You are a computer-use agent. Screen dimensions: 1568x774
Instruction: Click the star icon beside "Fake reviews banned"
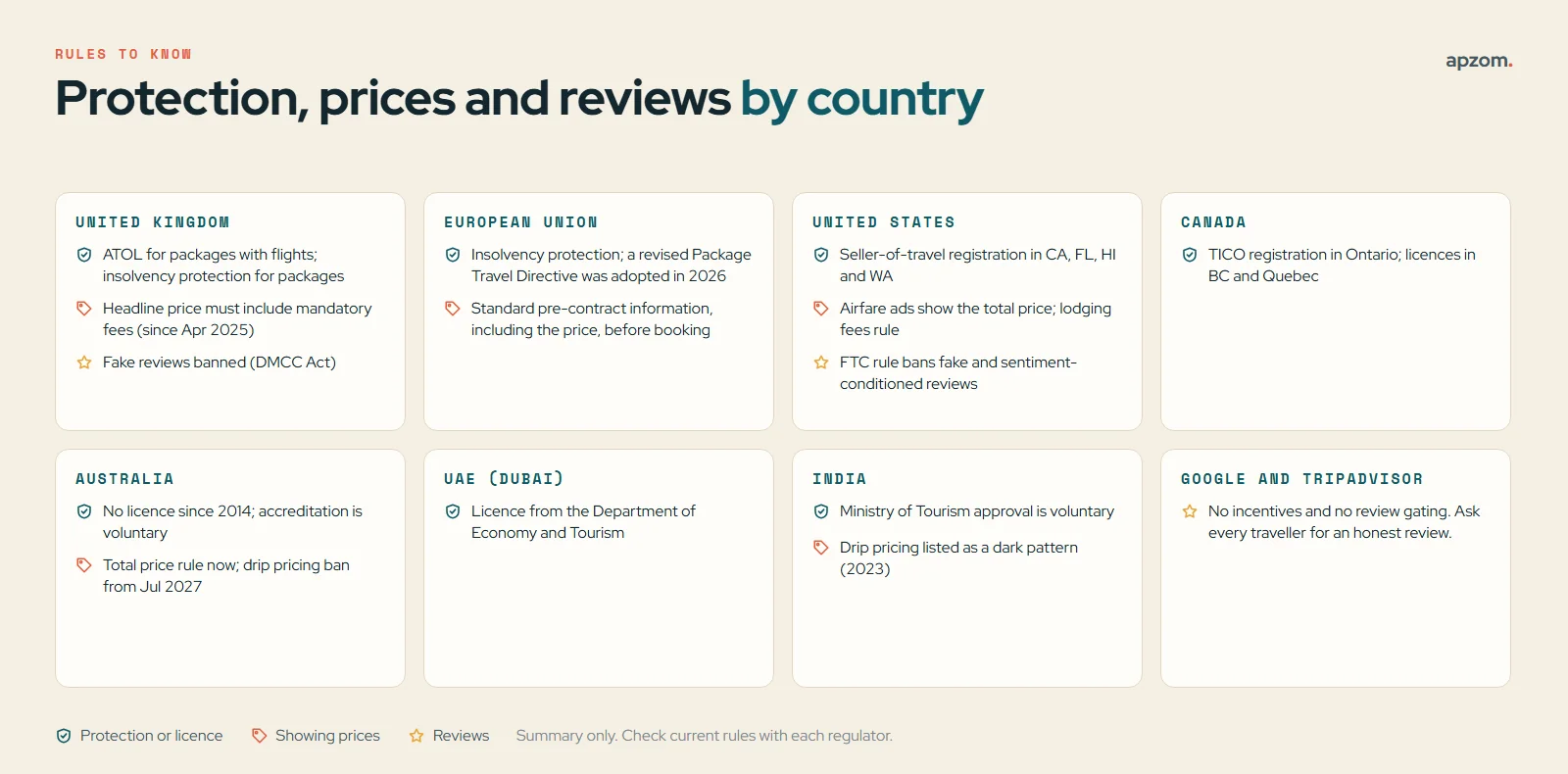coord(84,363)
